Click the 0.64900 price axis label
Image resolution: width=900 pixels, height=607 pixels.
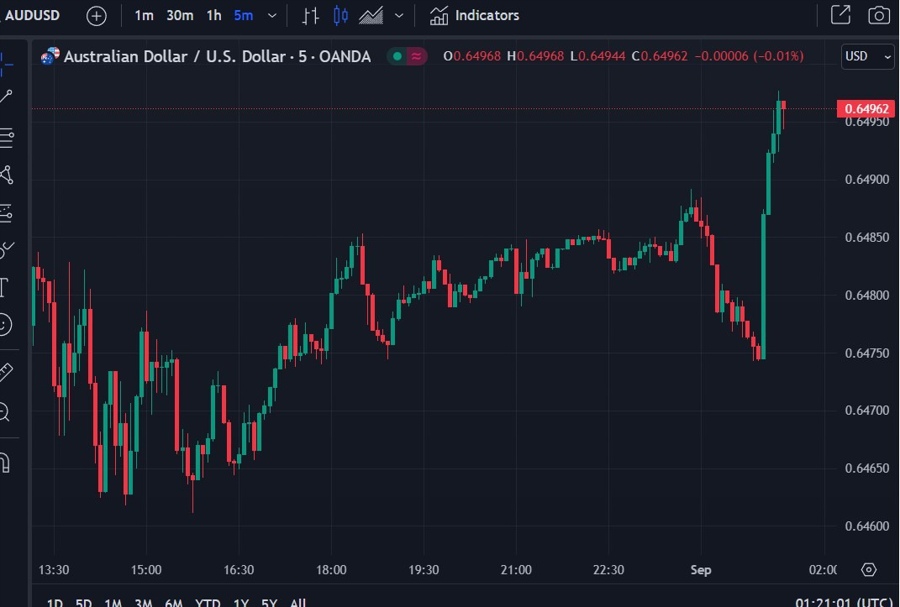(867, 180)
